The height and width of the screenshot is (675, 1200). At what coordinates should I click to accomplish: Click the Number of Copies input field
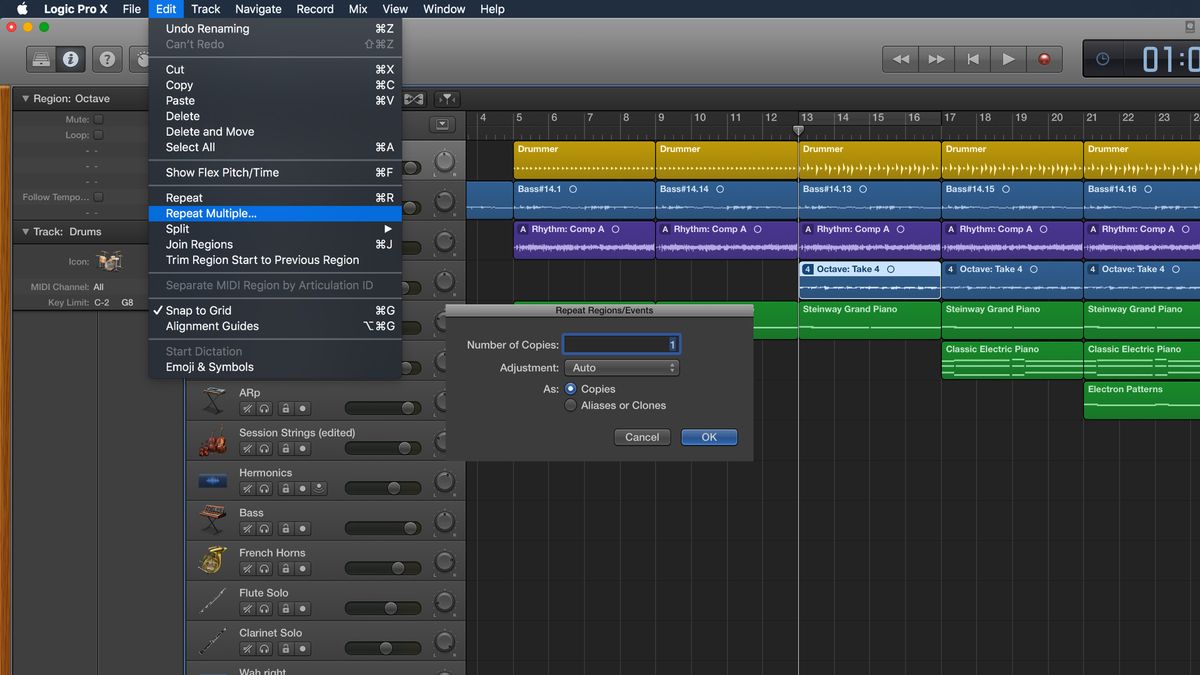(620, 344)
